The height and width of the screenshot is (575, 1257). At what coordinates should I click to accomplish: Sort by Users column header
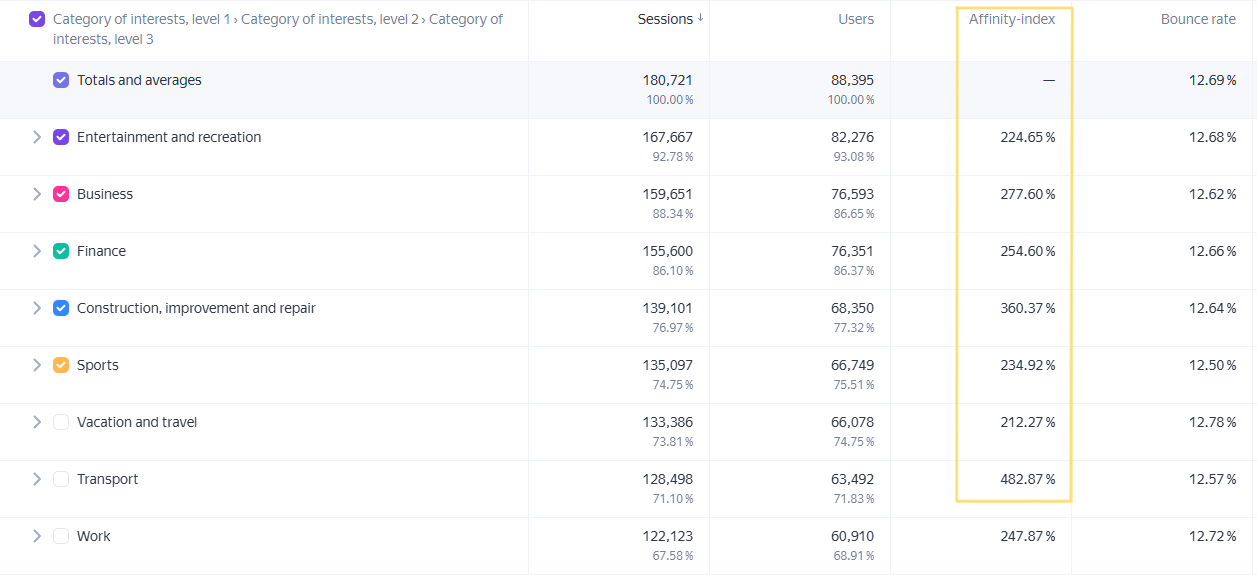click(856, 19)
